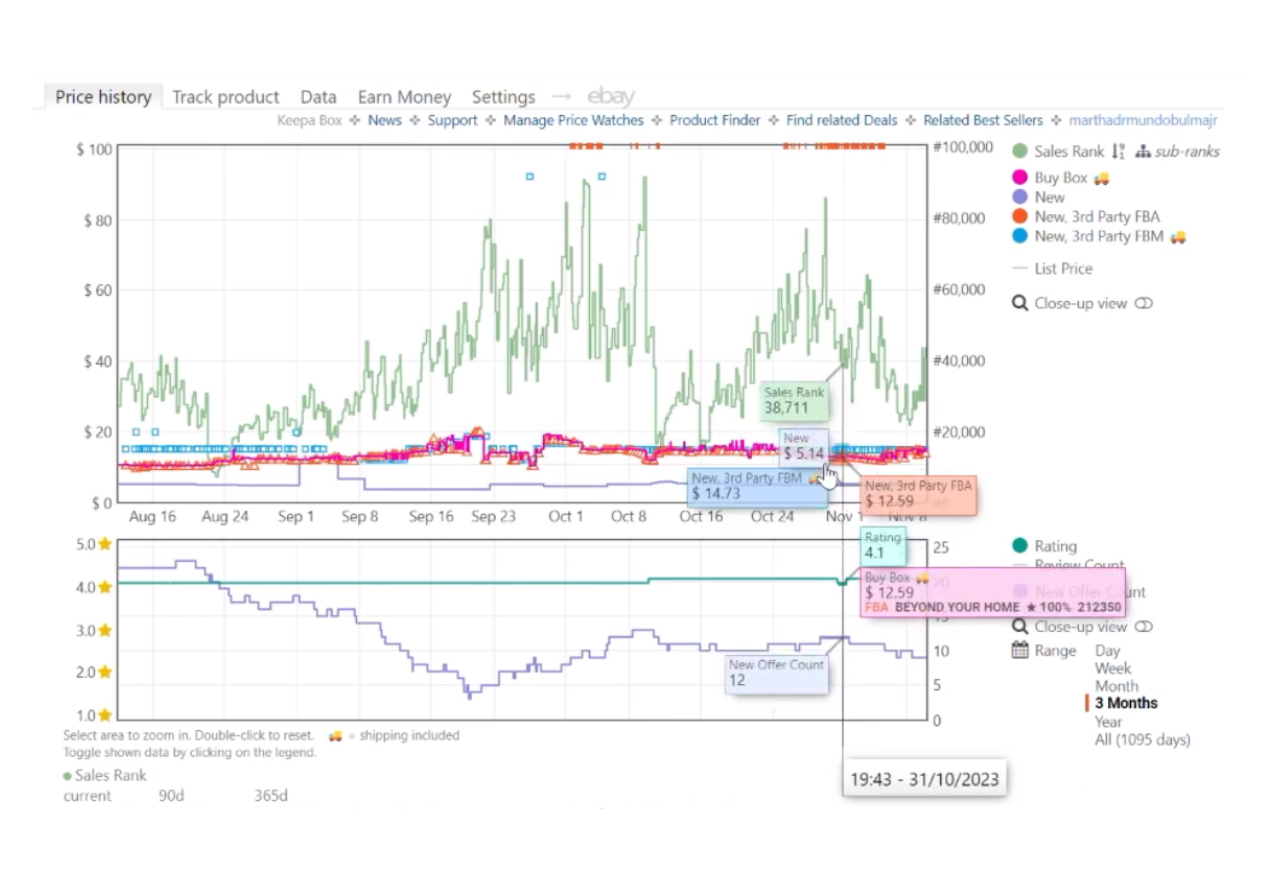Viewport: 1280px width, 885px height.
Task: Open the Sales Rank sort order icon
Action: (x=1118, y=152)
